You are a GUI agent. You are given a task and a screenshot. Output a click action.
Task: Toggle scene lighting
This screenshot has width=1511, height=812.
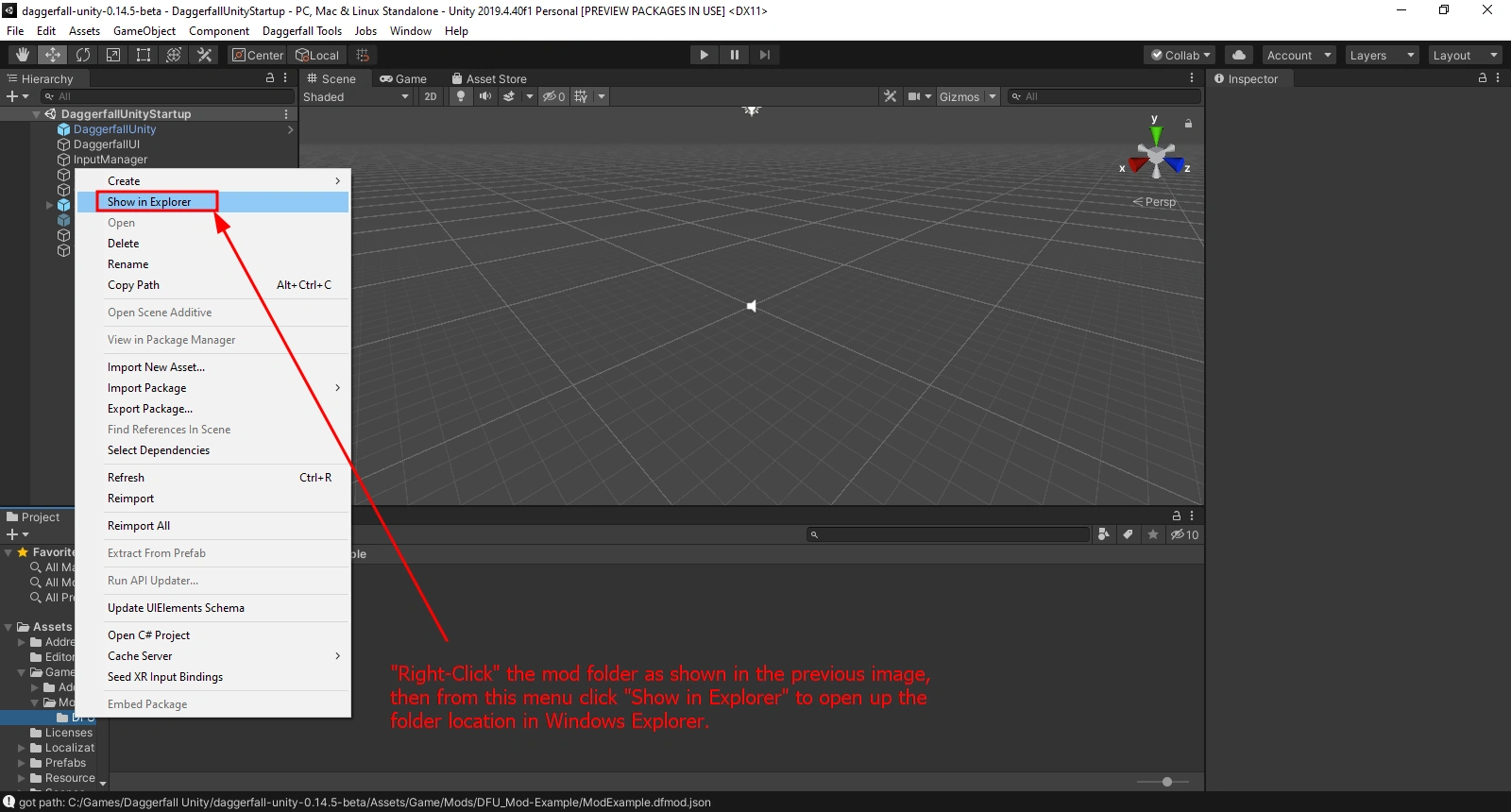[461, 96]
